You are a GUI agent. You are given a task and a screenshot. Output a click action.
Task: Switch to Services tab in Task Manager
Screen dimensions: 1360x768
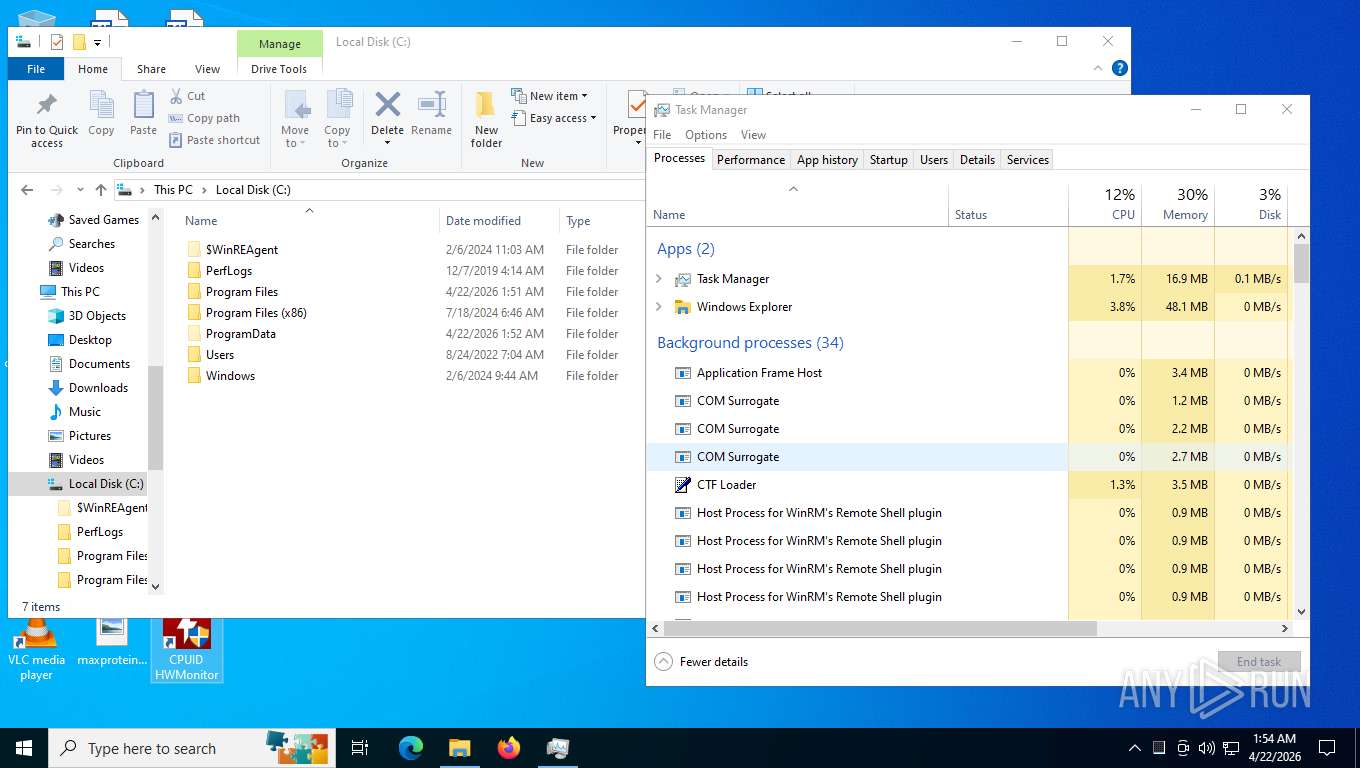point(1028,160)
